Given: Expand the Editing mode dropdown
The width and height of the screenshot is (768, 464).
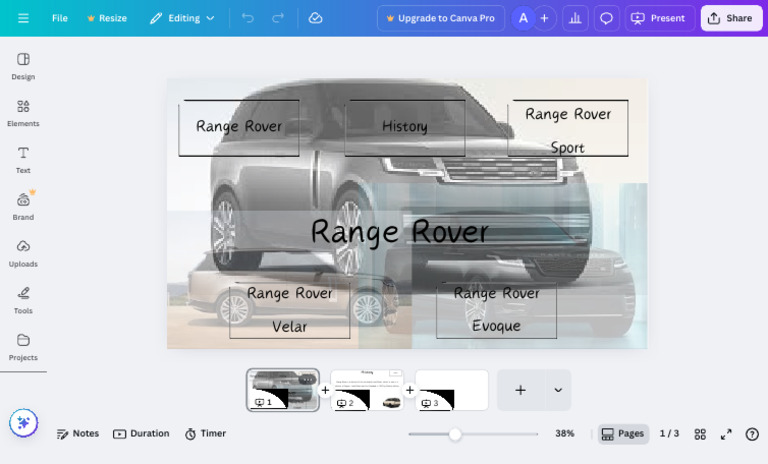Looking at the screenshot, I should pyautogui.click(x=182, y=18).
